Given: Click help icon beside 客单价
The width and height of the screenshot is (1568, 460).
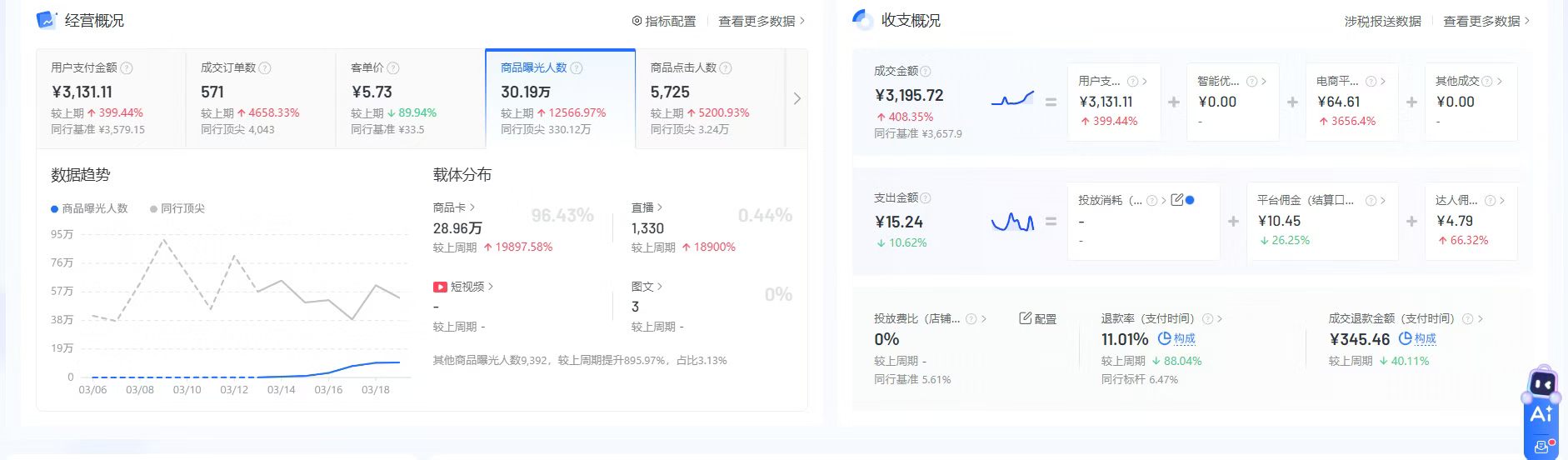Looking at the screenshot, I should [393, 68].
